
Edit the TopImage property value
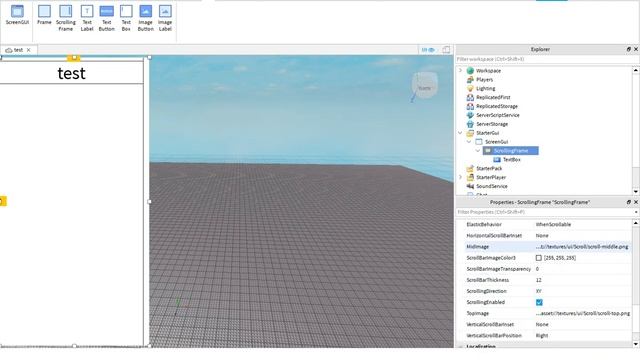pyautogui.click(x=583, y=313)
